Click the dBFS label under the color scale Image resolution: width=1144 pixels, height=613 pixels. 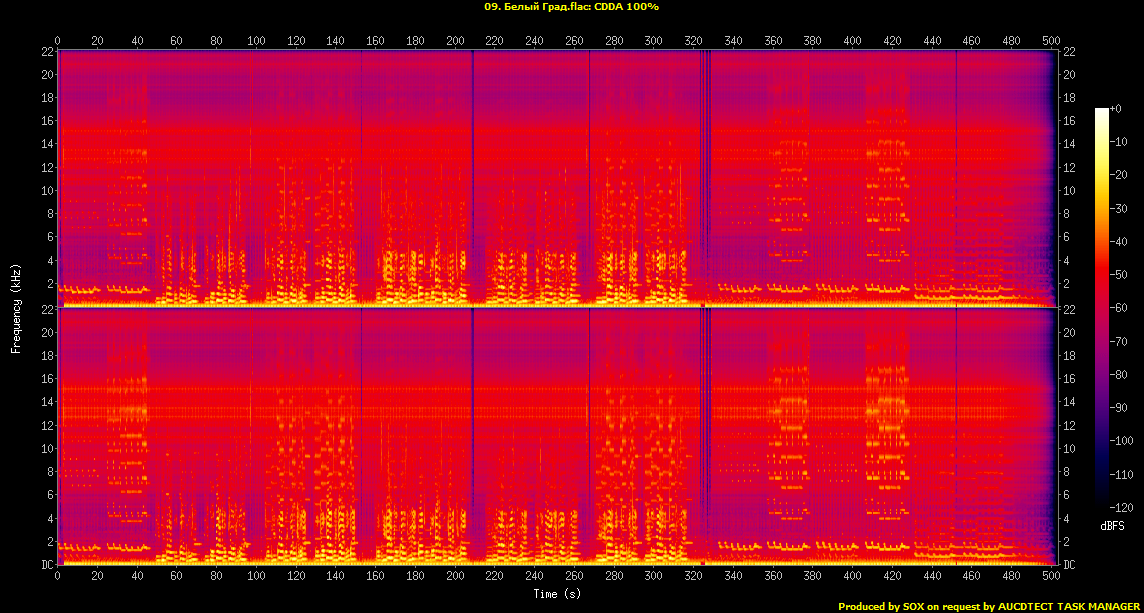1114,525
